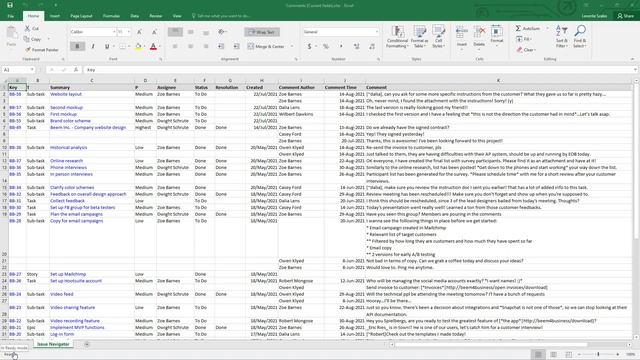
Task: Expand the Merge & Center dropdown arrow
Action: pos(291,47)
